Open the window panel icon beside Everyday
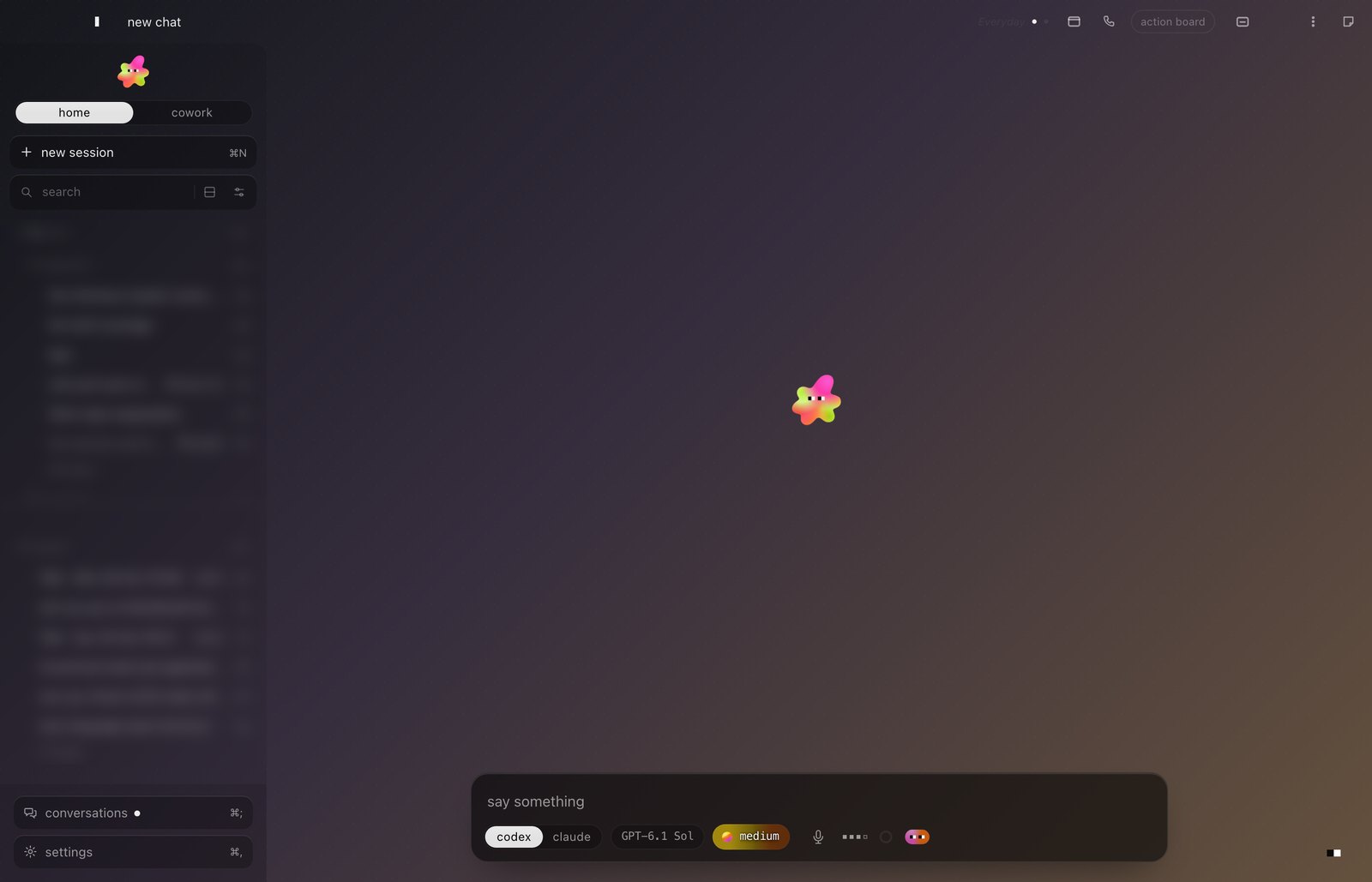The width and height of the screenshot is (1372, 882). click(1074, 21)
